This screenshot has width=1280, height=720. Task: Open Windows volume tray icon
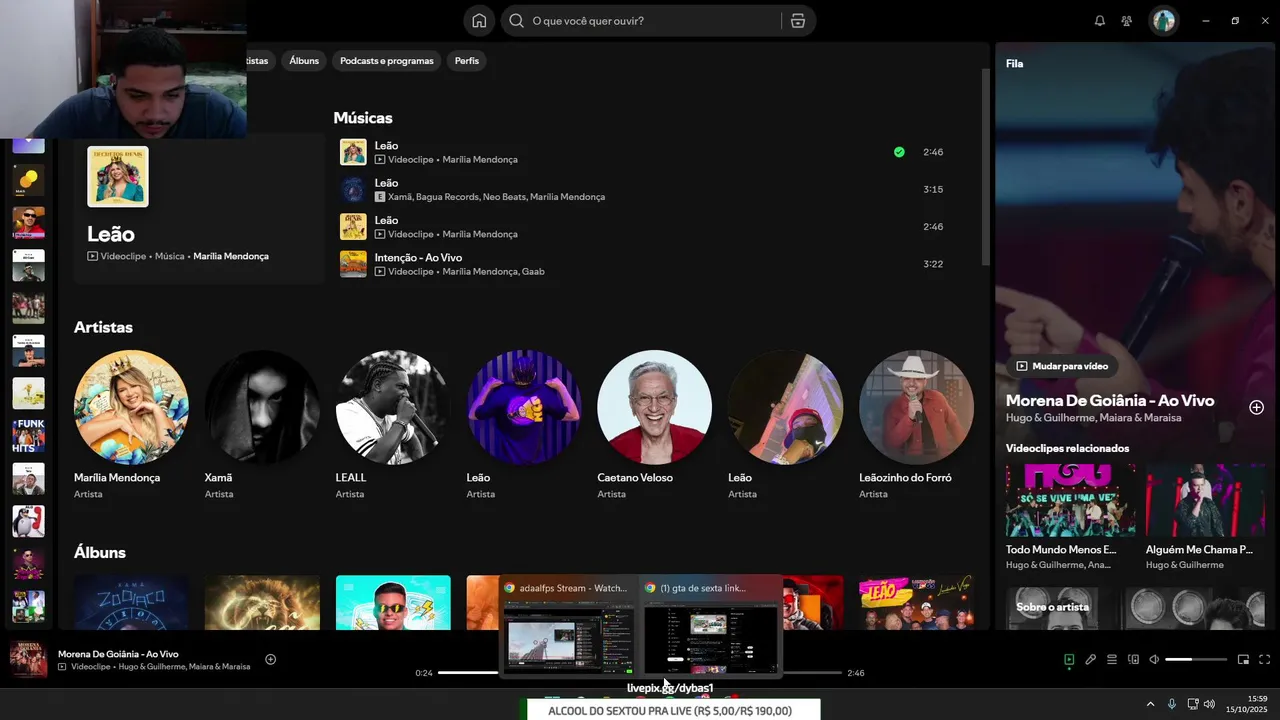(x=1209, y=704)
